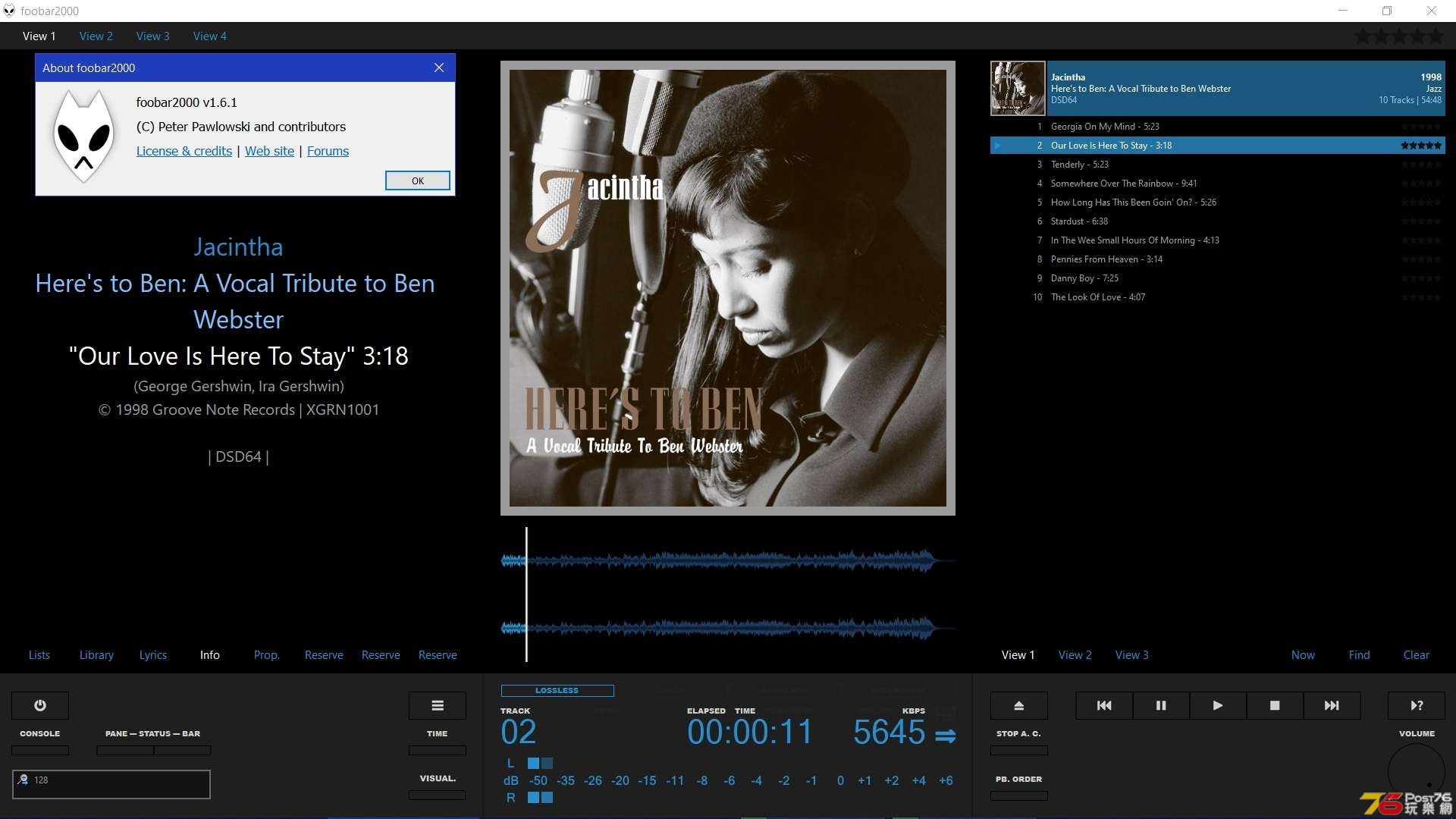Viewport: 1456px width, 819px height.
Task: Skip to previous track
Action: pyautogui.click(x=1104, y=705)
